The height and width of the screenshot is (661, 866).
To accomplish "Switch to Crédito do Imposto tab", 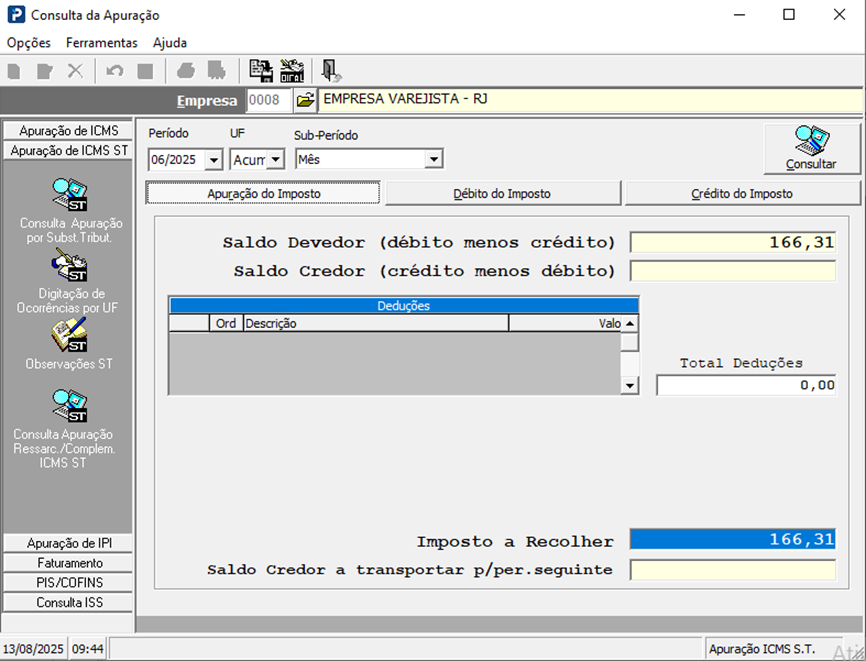I will point(742,193).
